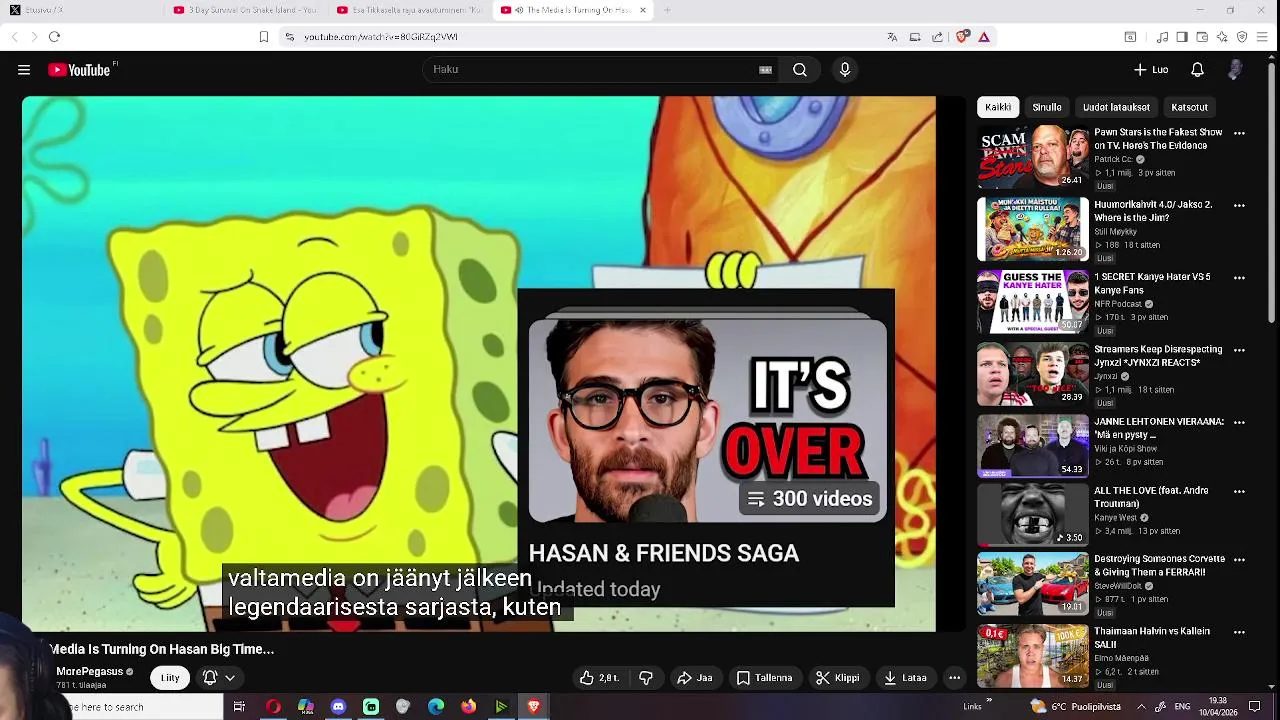Open Discord from the taskbar
Viewport: 1280px width, 720px height.
click(x=338, y=707)
